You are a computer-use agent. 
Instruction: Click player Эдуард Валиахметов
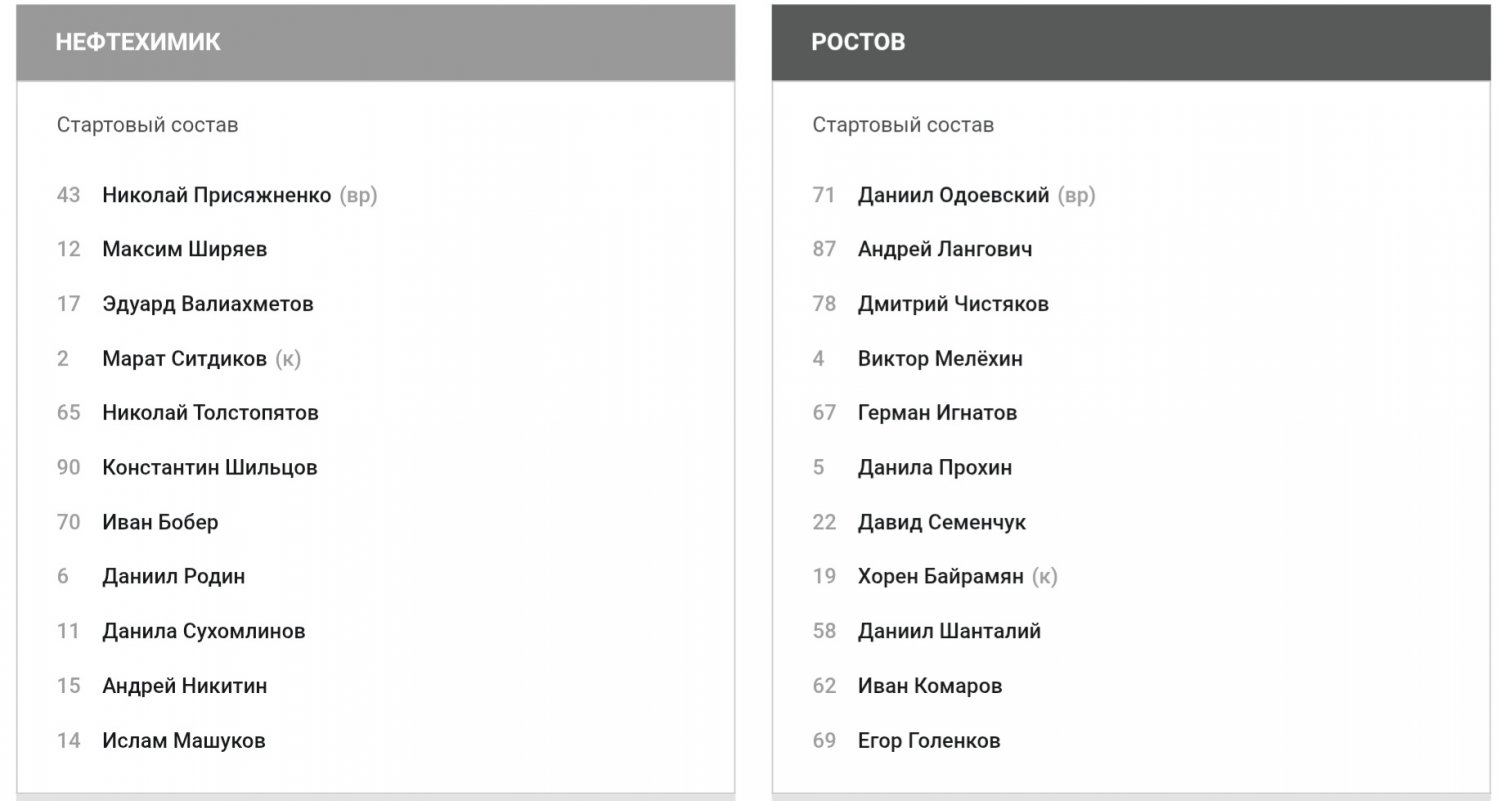207,304
